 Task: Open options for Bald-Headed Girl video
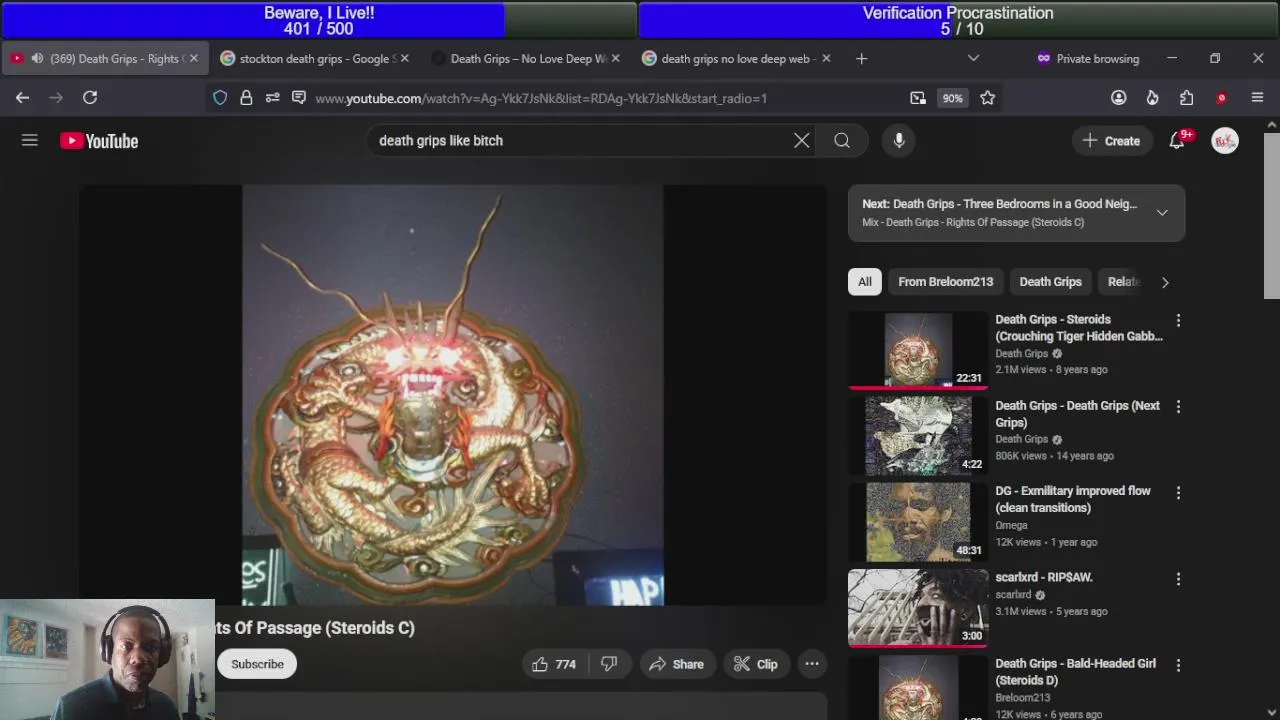click(1178, 665)
